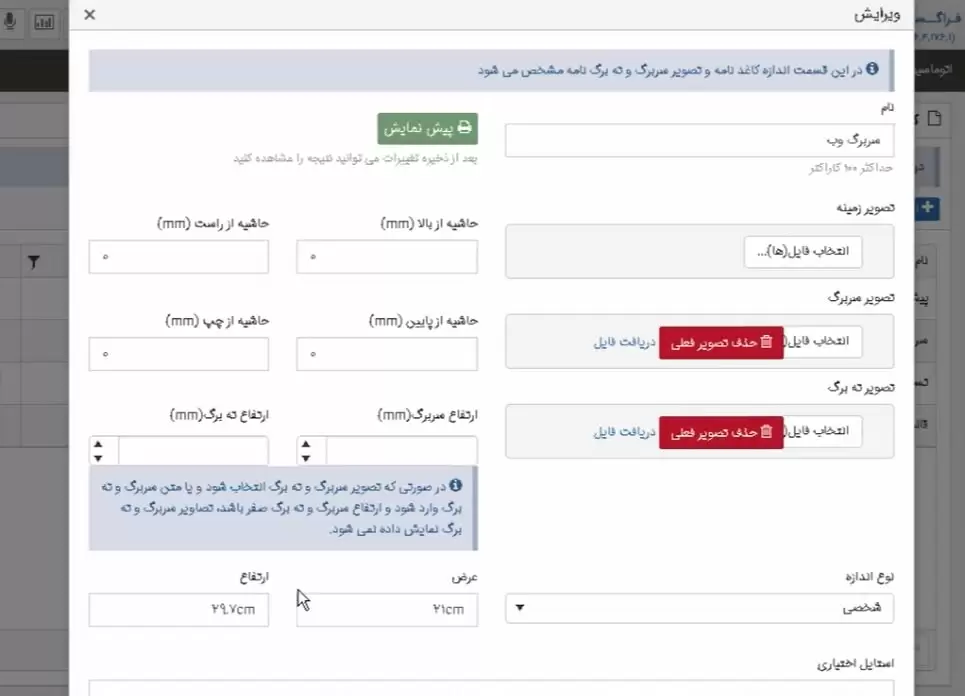Click the trash icon to delete the current ته برگ image

click(765, 431)
